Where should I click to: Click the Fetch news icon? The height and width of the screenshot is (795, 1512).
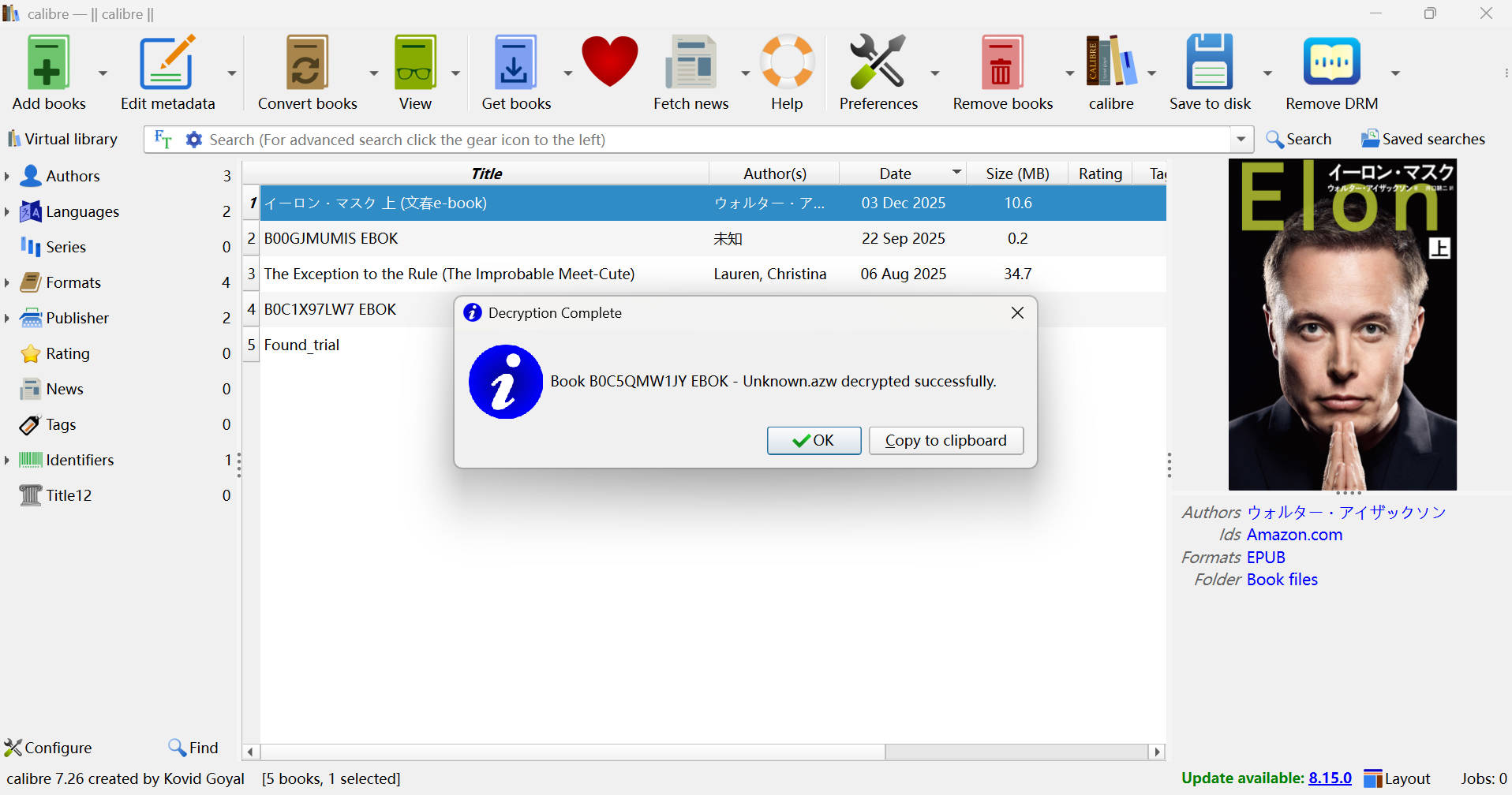pos(691,62)
